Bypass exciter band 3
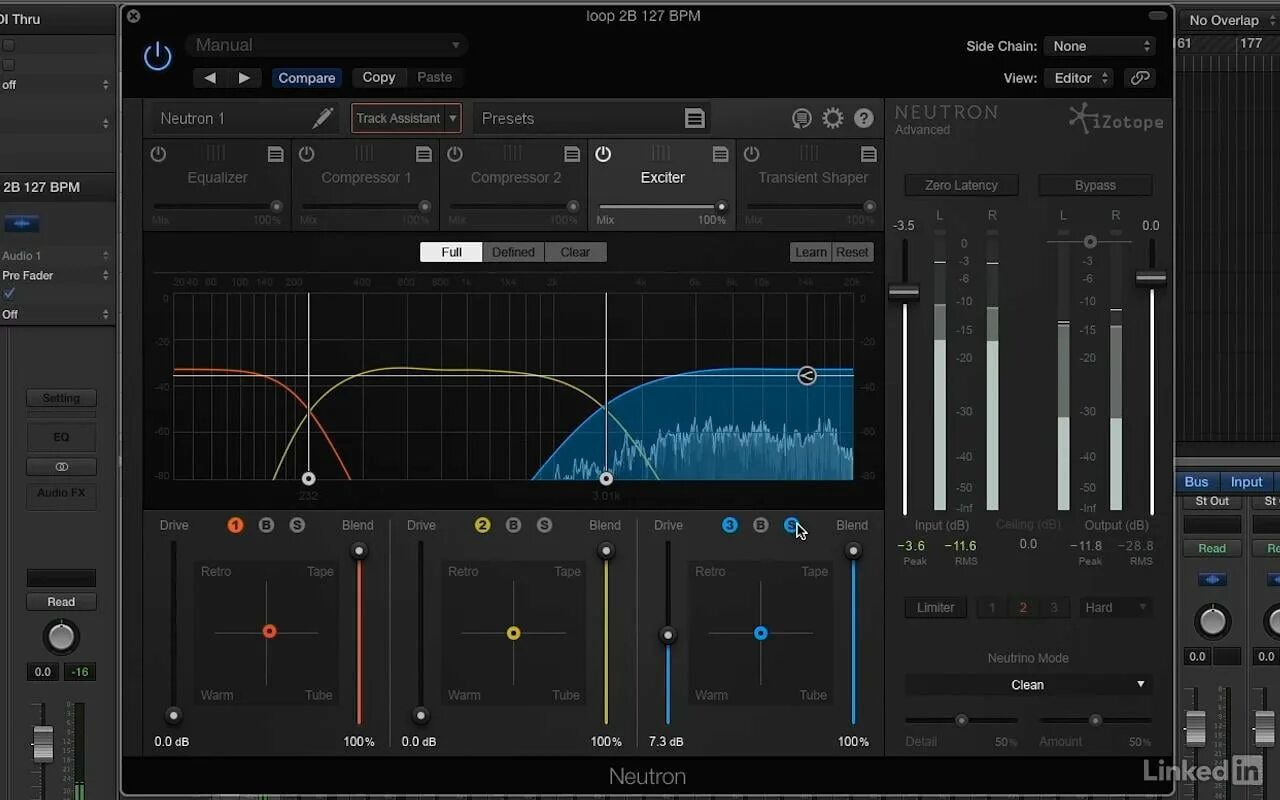Image resolution: width=1280 pixels, height=800 pixels. point(761,525)
